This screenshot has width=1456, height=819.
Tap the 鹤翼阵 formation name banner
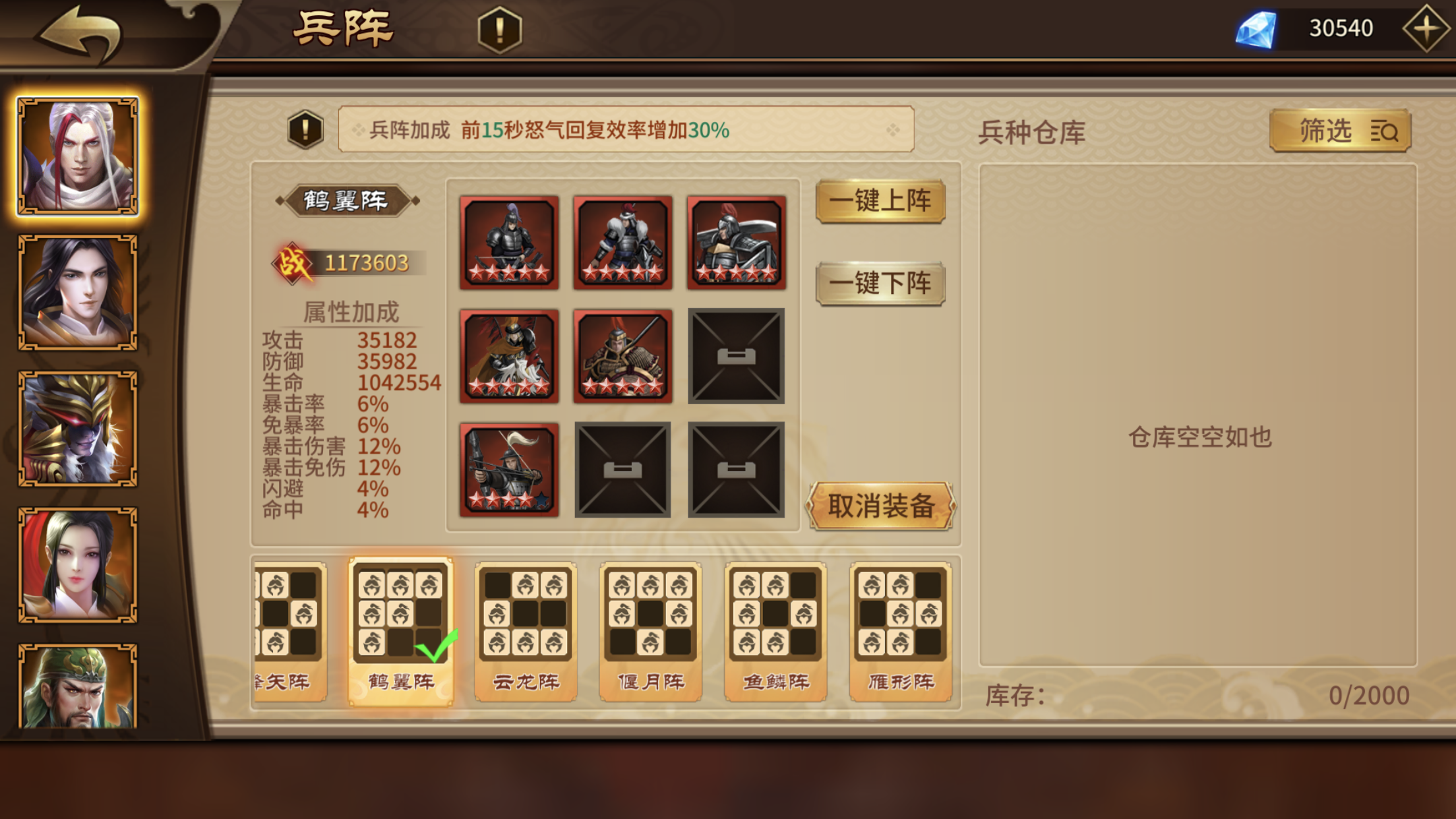(x=346, y=200)
